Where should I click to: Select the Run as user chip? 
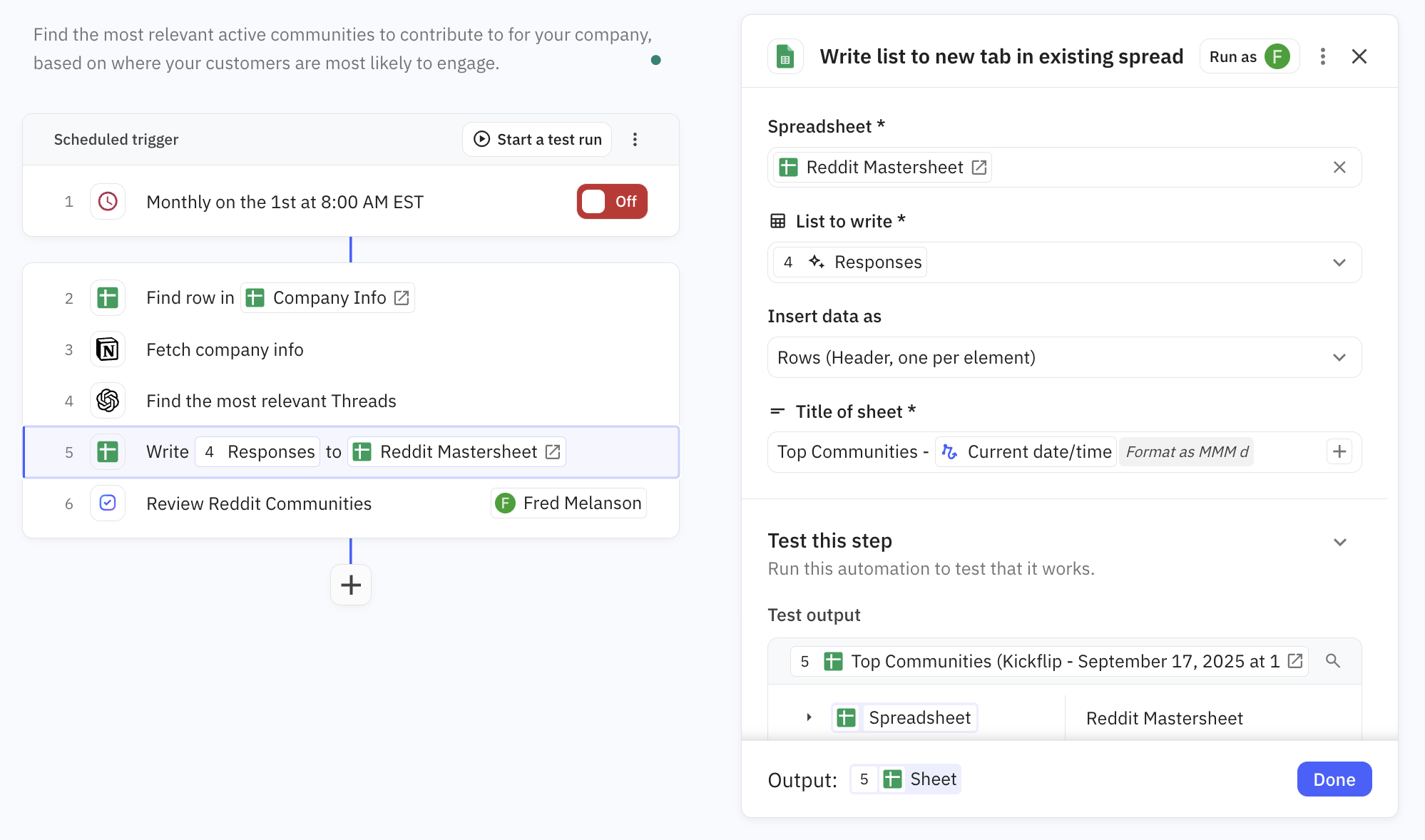point(1249,56)
